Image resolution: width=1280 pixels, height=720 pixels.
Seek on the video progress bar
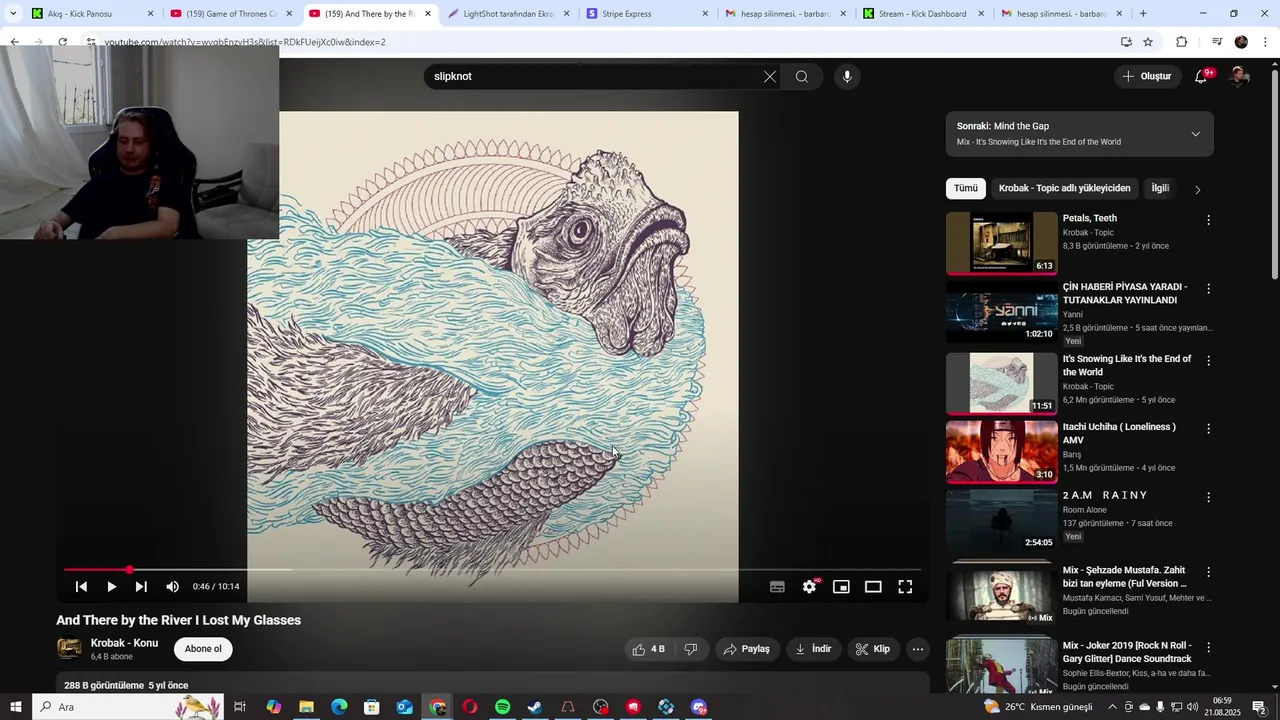(x=492, y=570)
